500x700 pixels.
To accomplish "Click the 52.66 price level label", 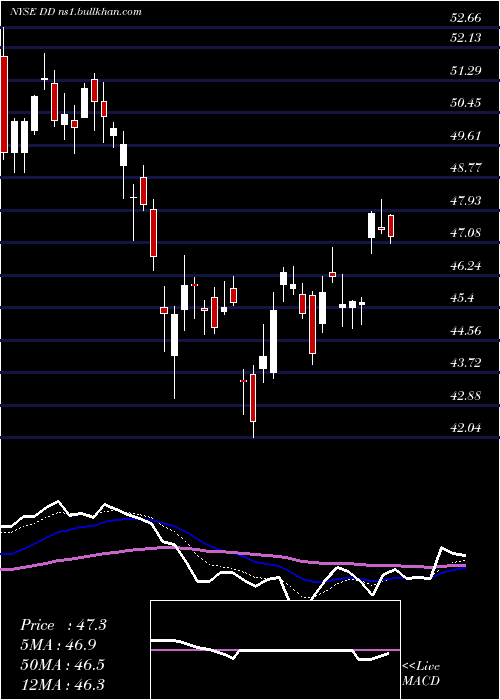I will click(x=466, y=18).
